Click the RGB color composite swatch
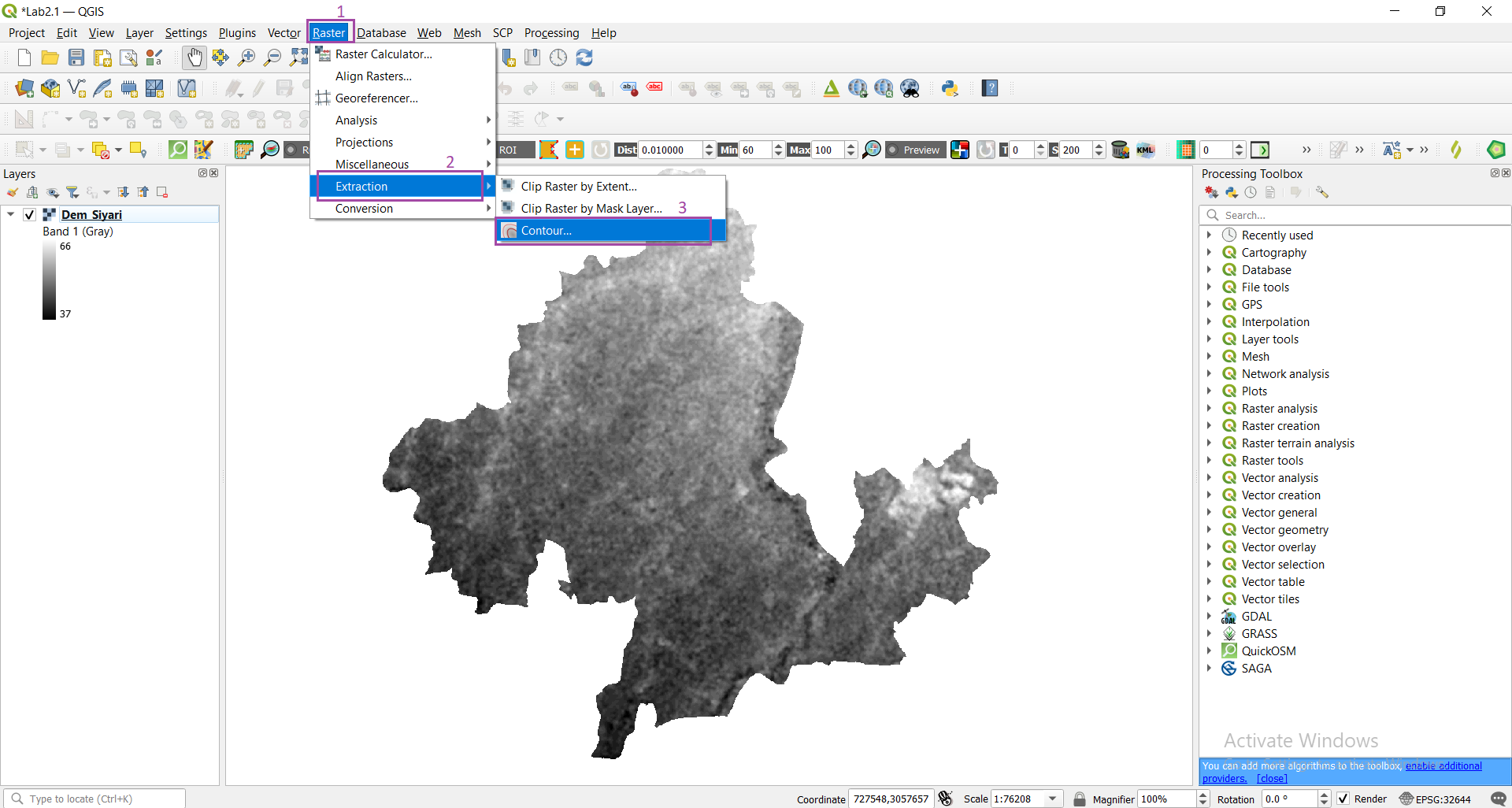1512x808 pixels. (x=960, y=150)
